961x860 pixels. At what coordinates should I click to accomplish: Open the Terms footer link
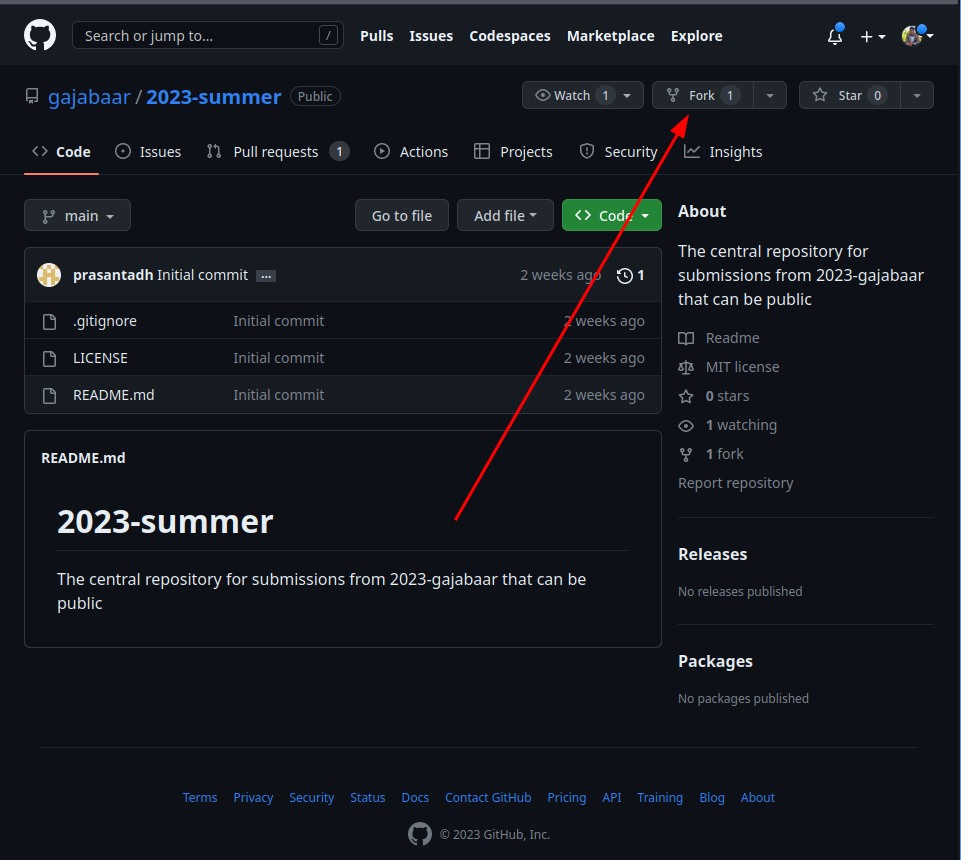(x=200, y=797)
